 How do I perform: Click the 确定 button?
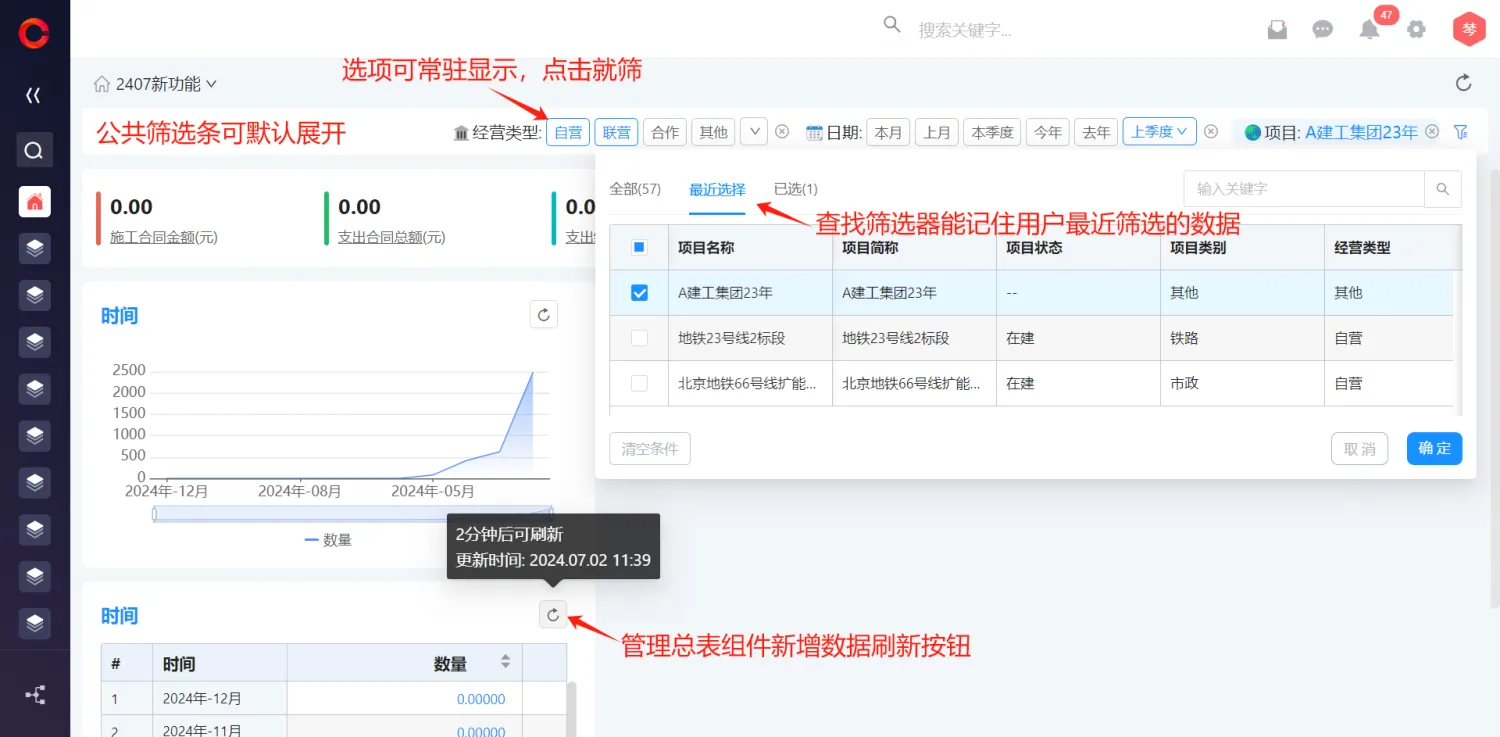tap(1434, 449)
